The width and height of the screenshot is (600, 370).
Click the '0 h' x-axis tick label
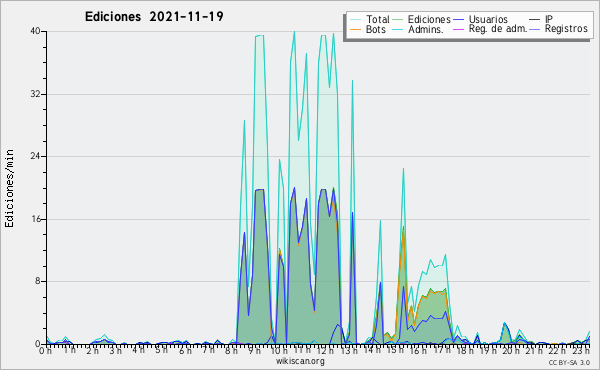point(46,350)
